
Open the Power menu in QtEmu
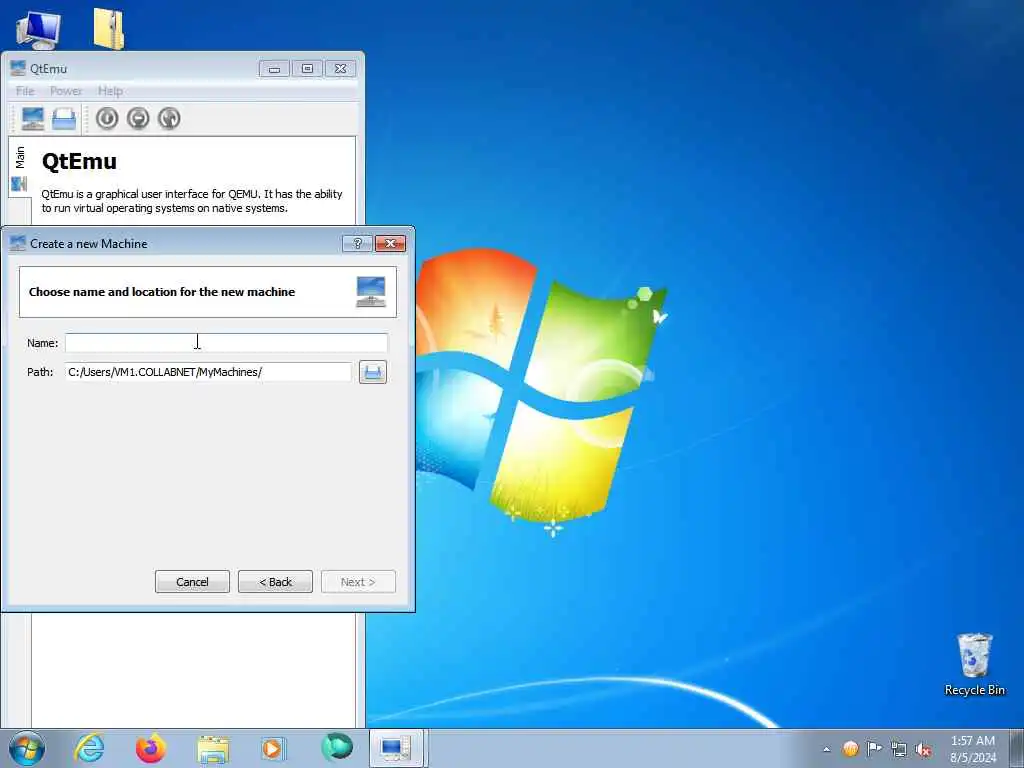click(66, 91)
